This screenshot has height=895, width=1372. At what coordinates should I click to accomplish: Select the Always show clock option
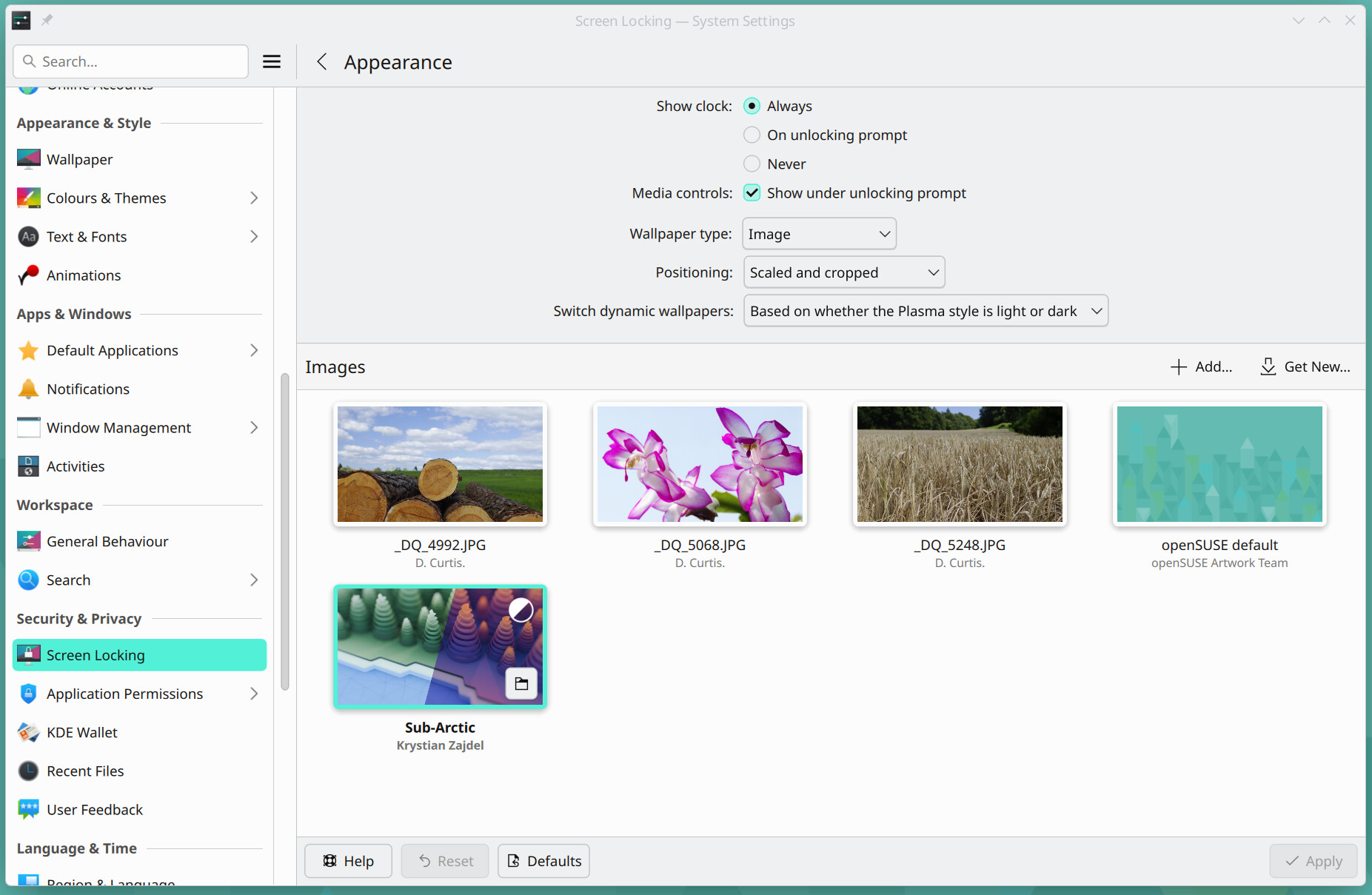[x=752, y=106]
